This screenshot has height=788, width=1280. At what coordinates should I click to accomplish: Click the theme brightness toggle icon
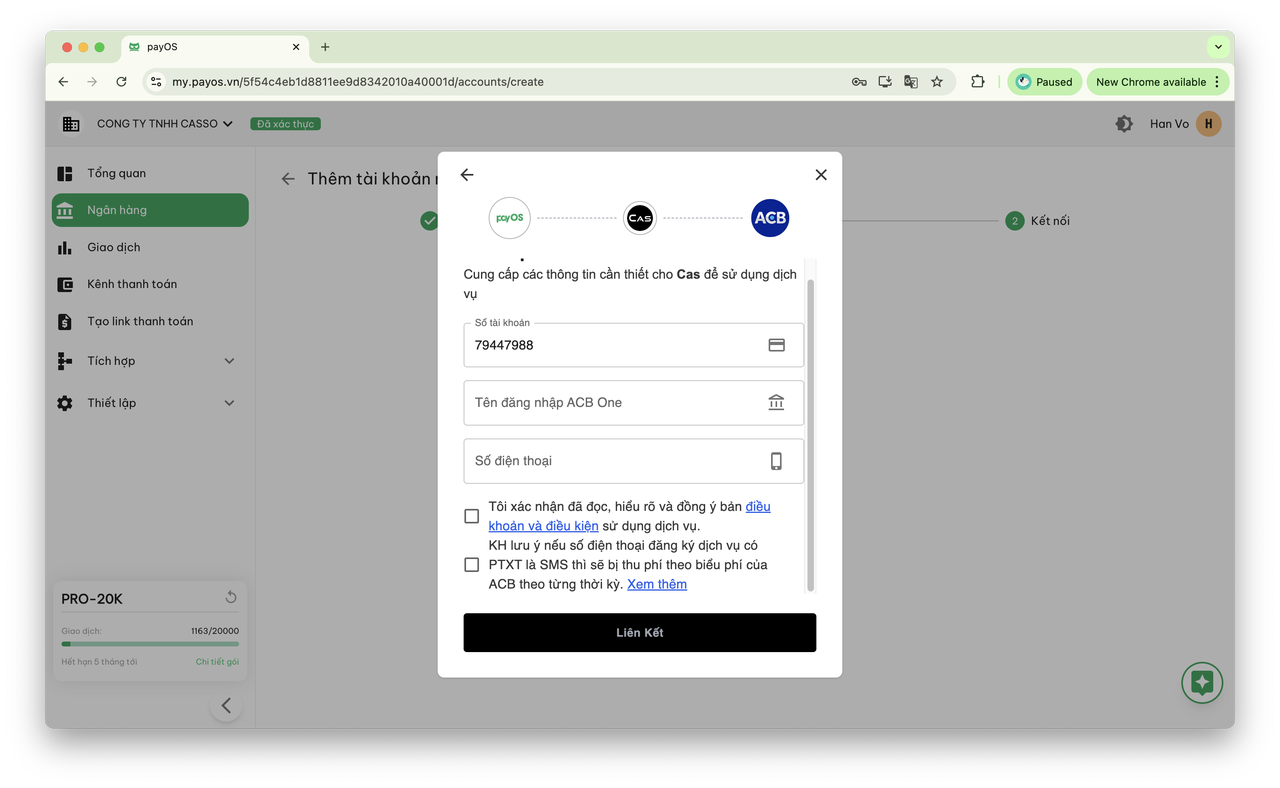pyautogui.click(x=1124, y=124)
